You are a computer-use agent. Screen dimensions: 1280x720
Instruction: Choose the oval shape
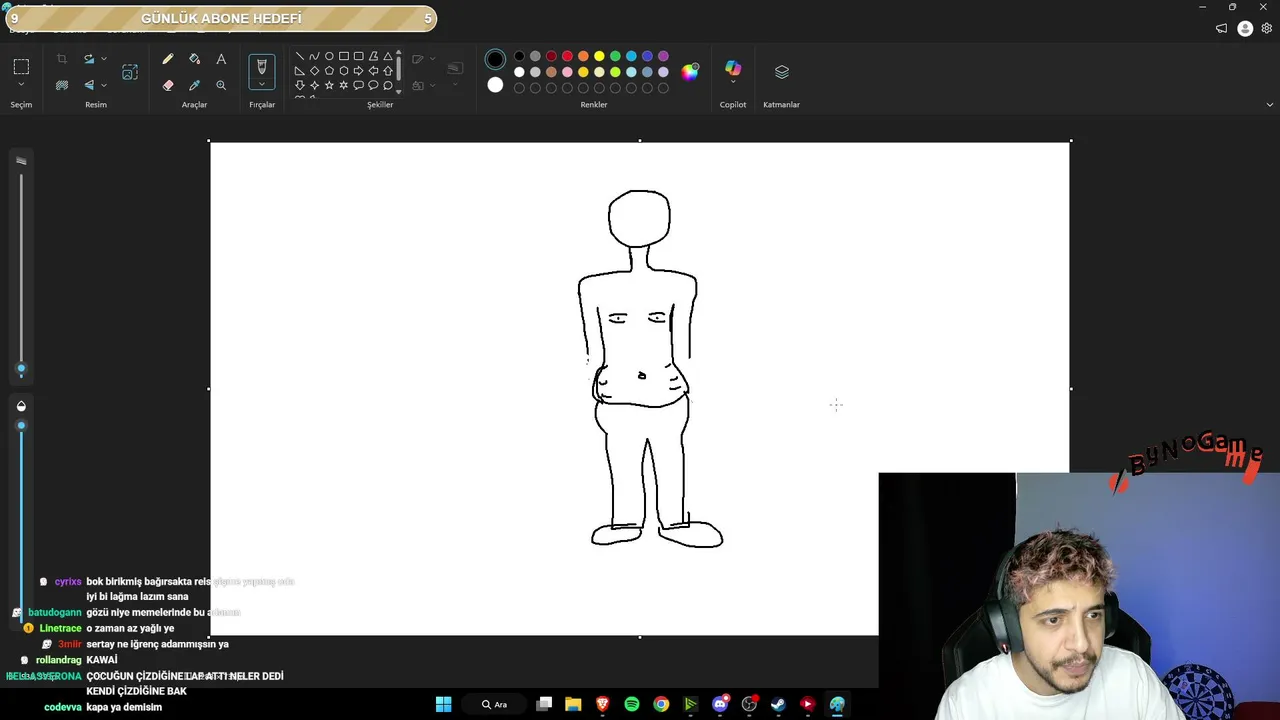click(329, 56)
